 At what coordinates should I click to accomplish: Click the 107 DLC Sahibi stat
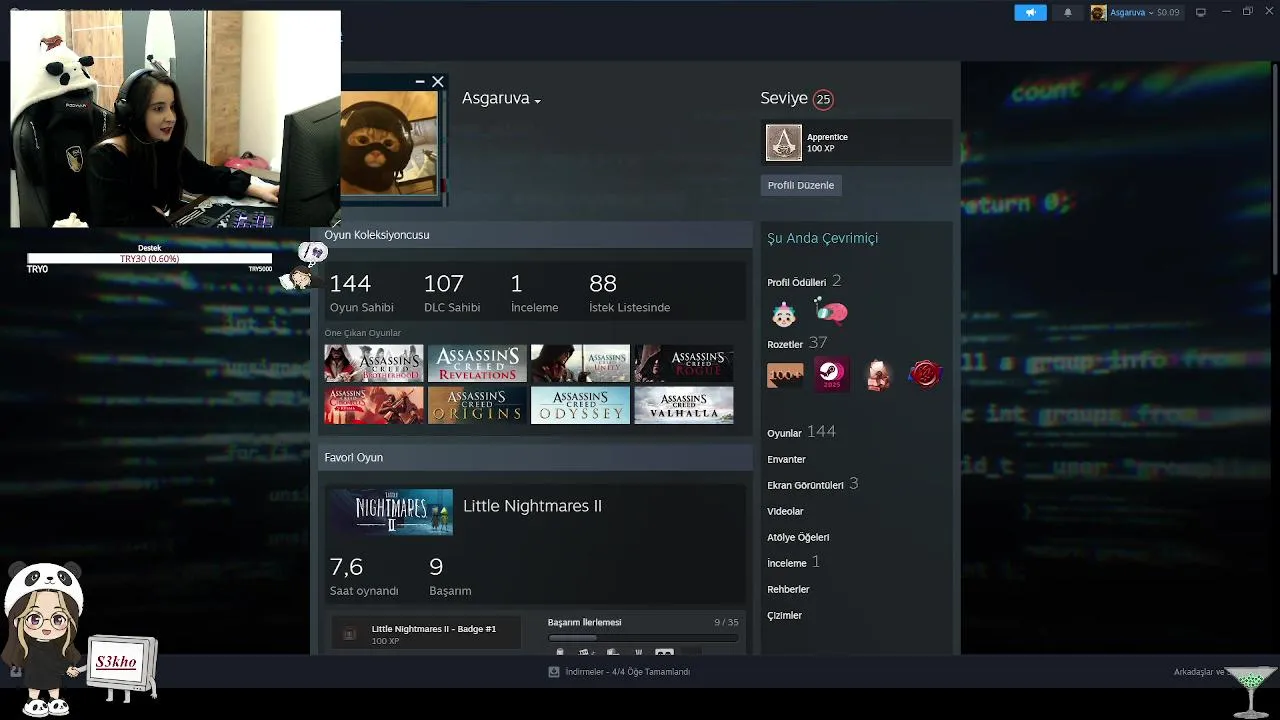coord(452,293)
